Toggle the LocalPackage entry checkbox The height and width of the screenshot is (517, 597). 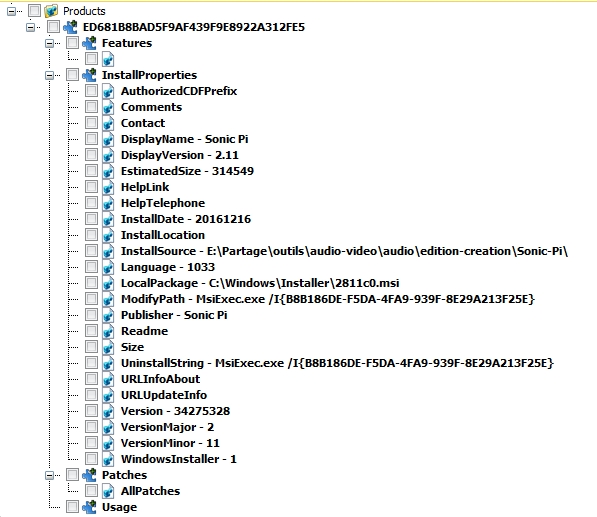[91, 283]
